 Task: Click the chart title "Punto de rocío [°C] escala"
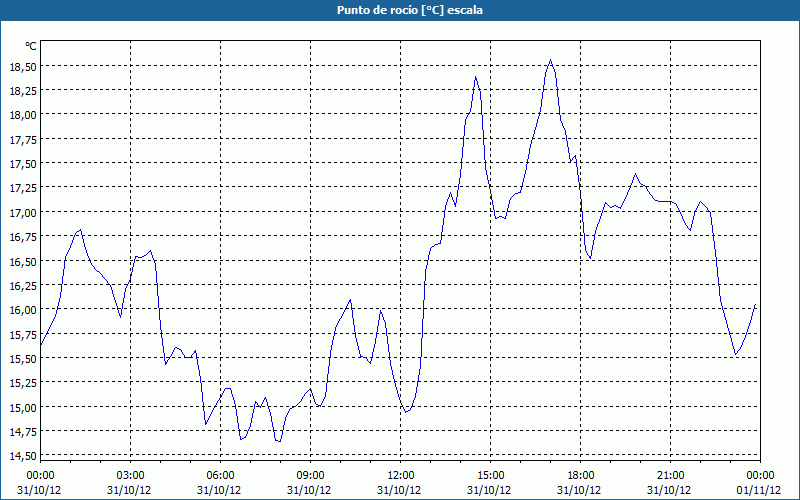coord(410,10)
